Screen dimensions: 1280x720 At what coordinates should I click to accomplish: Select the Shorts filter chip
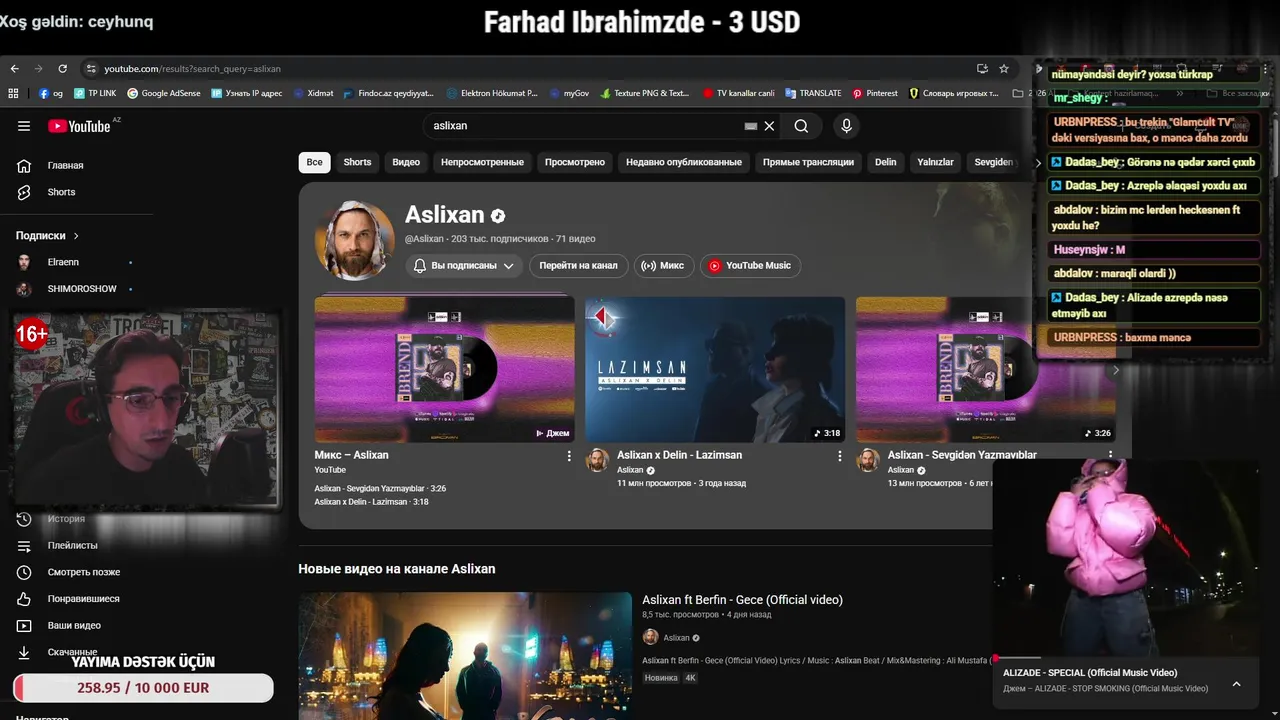357,162
